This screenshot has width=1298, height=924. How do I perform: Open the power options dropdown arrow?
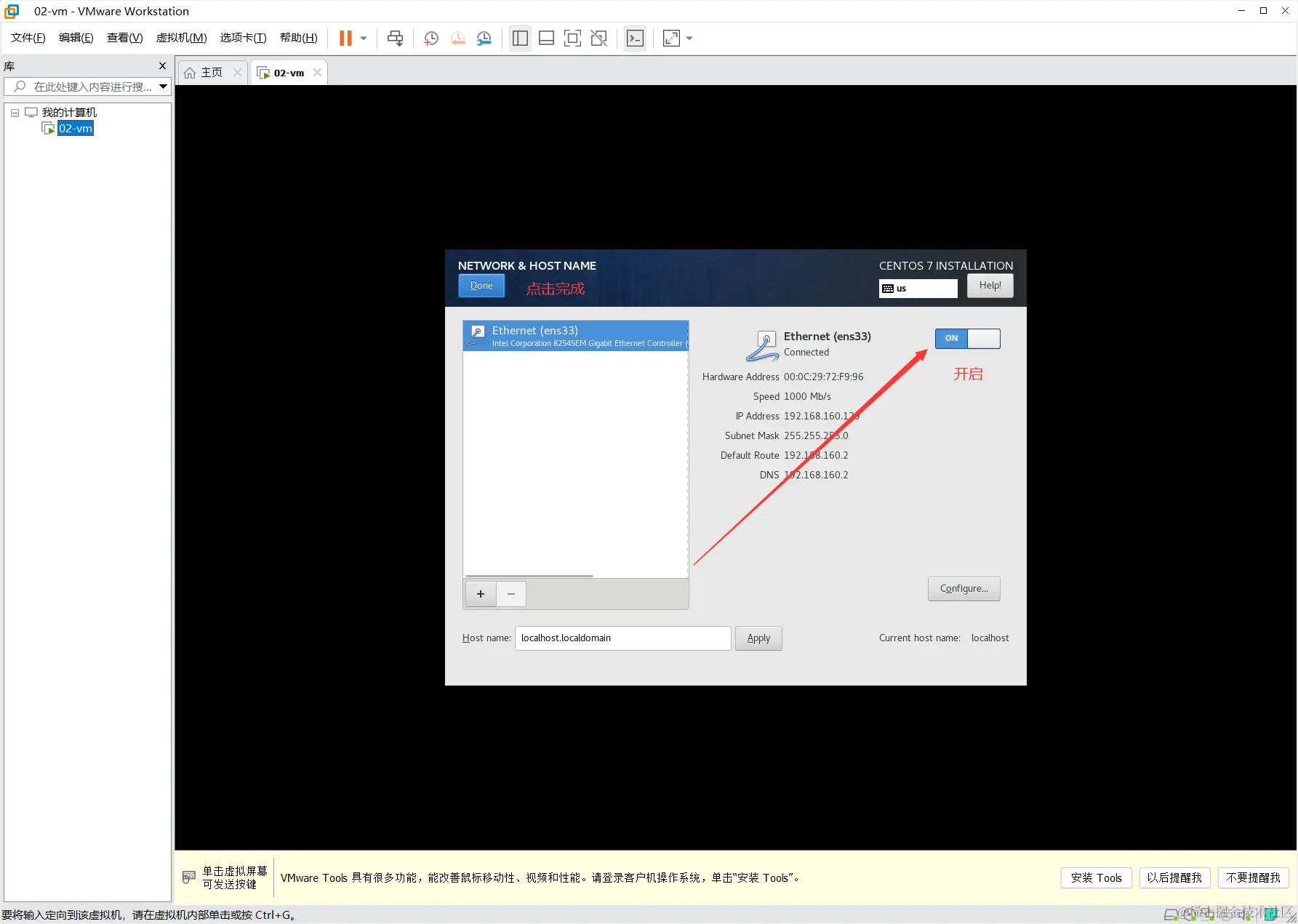coord(364,39)
